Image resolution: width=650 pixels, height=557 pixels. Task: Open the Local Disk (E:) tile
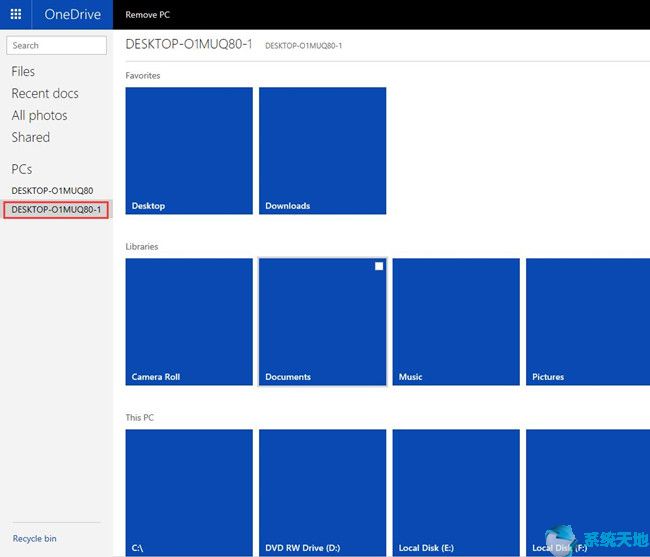click(456, 493)
